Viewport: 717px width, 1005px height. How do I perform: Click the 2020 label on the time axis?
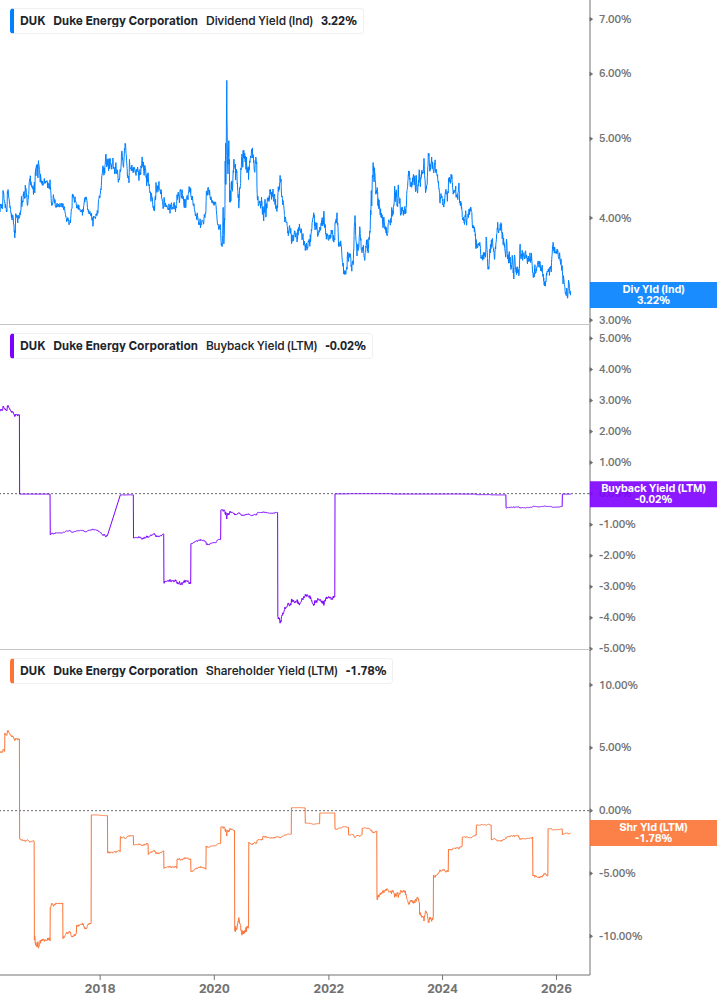214,988
